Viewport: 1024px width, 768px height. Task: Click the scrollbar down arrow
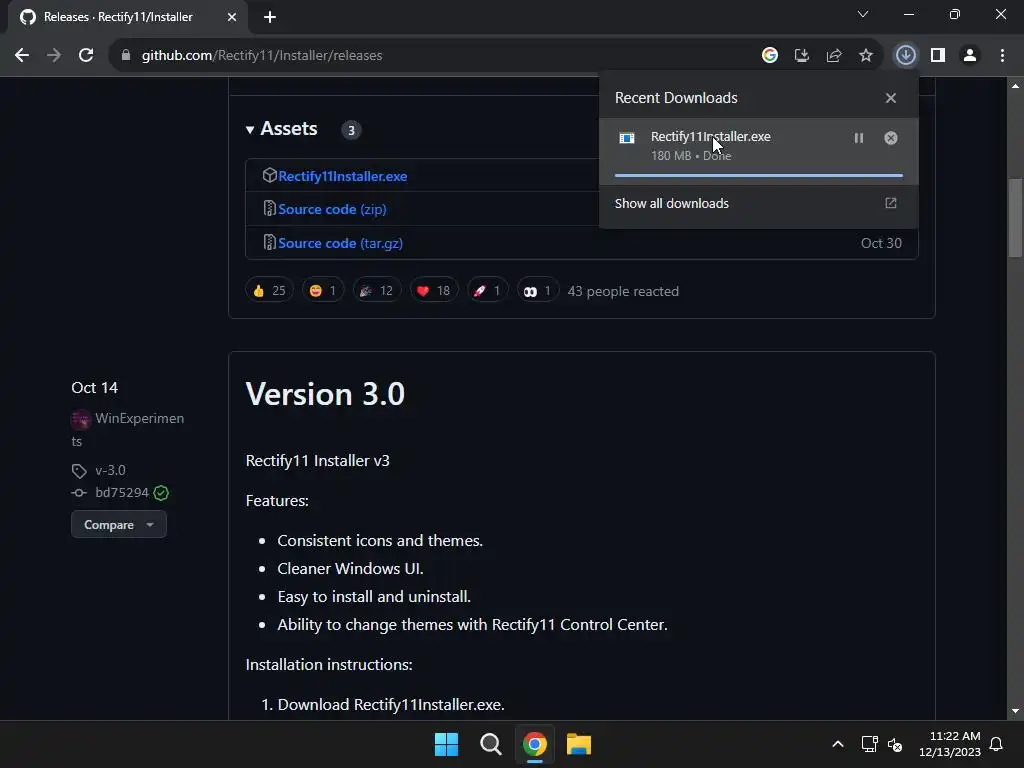pyautogui.click(x=1015, y=711)
